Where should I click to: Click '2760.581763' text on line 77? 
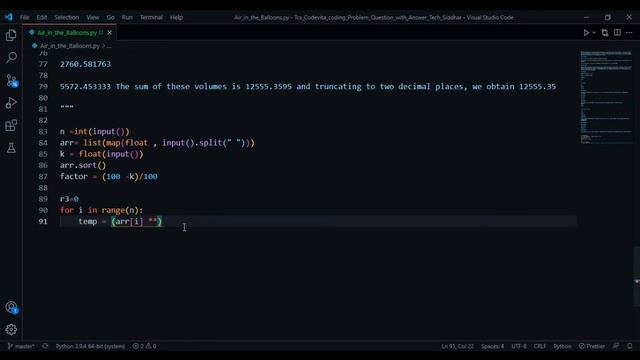coord(85,64)
